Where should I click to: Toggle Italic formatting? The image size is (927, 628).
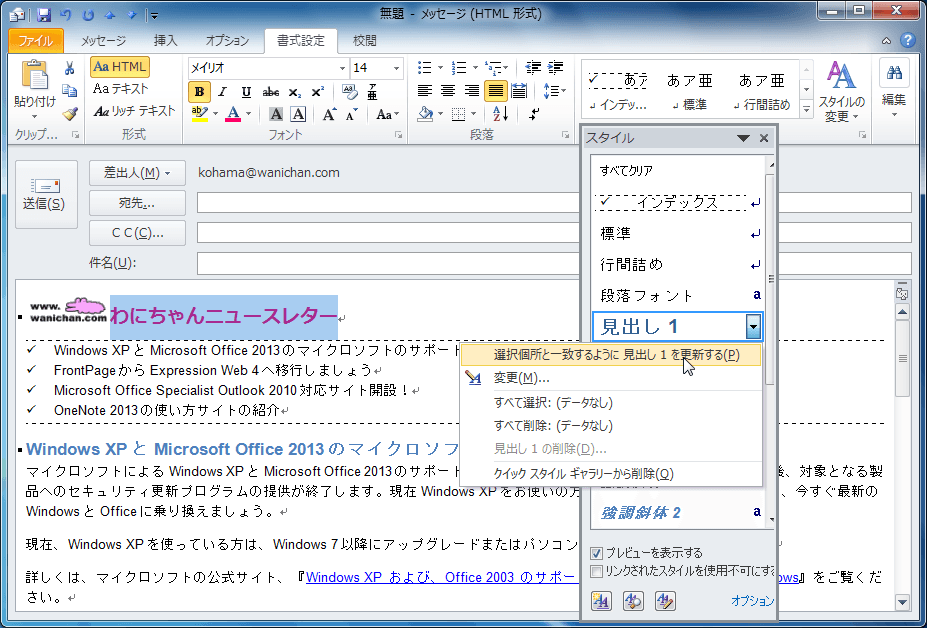point(222,92)
